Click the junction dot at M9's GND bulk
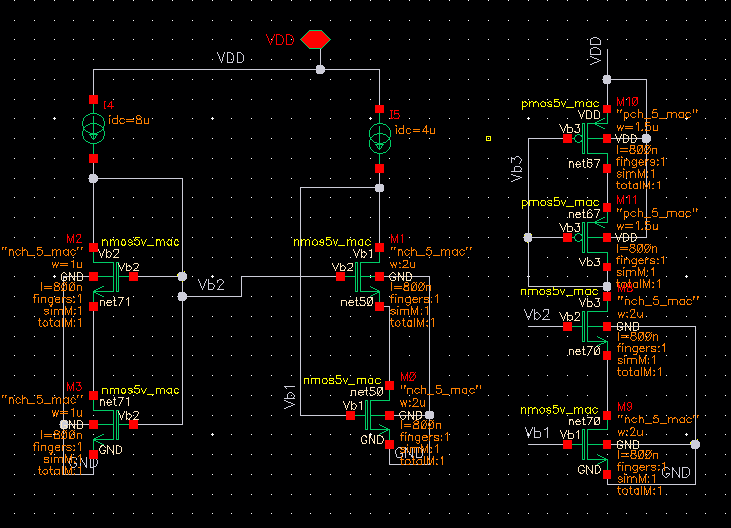Screen dimensions: 731x528 (695, 445)
